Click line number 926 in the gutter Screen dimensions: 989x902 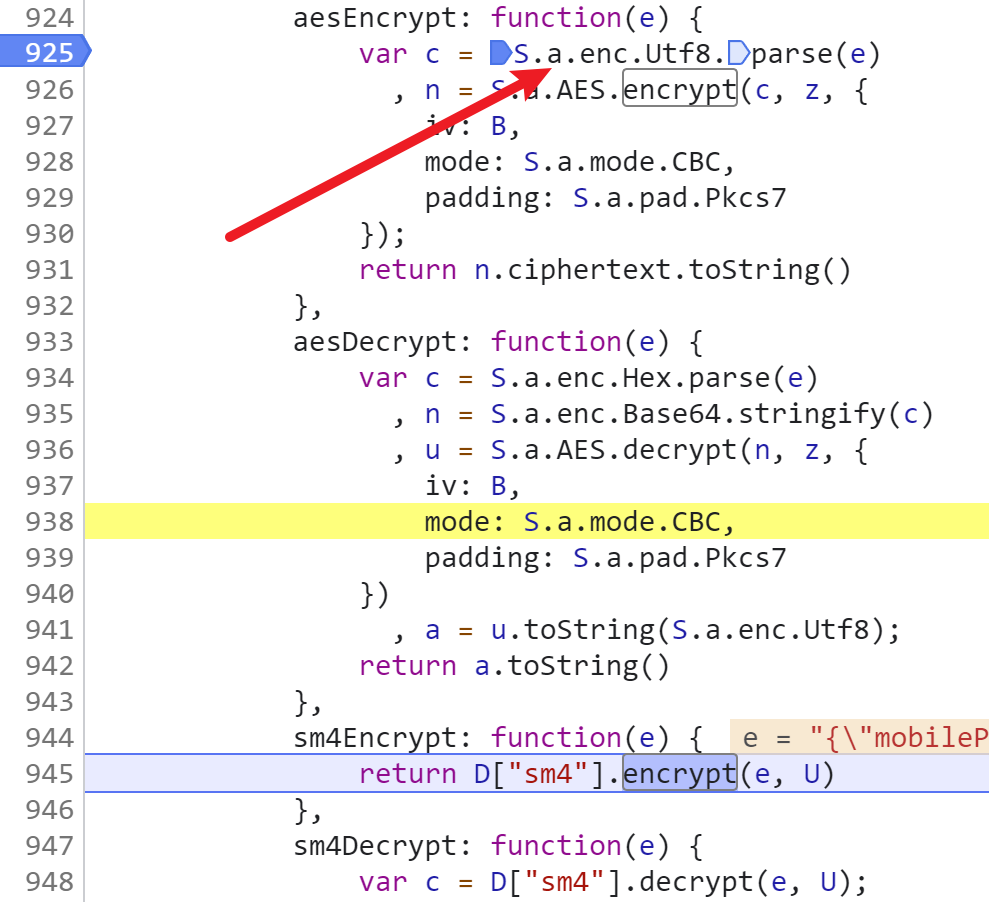tap(49, 90)
